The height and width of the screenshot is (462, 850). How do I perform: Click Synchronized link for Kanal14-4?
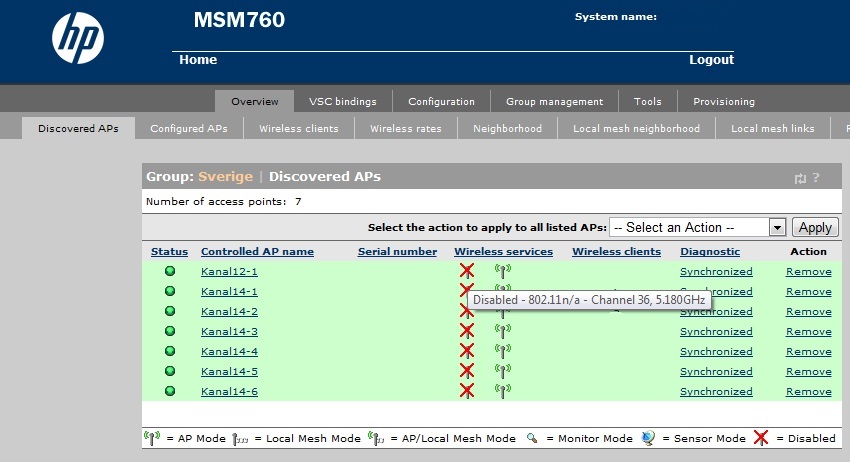(x=716, y=351)
